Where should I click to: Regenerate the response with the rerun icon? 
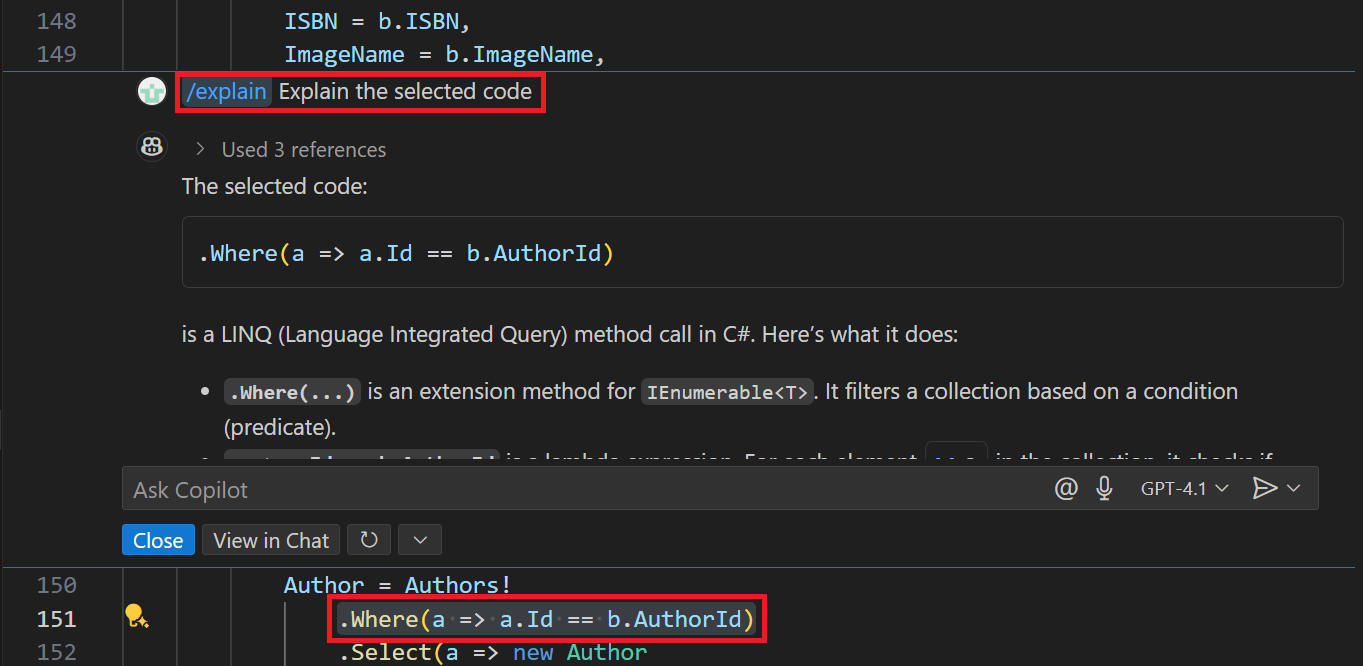tap(368, 539)
